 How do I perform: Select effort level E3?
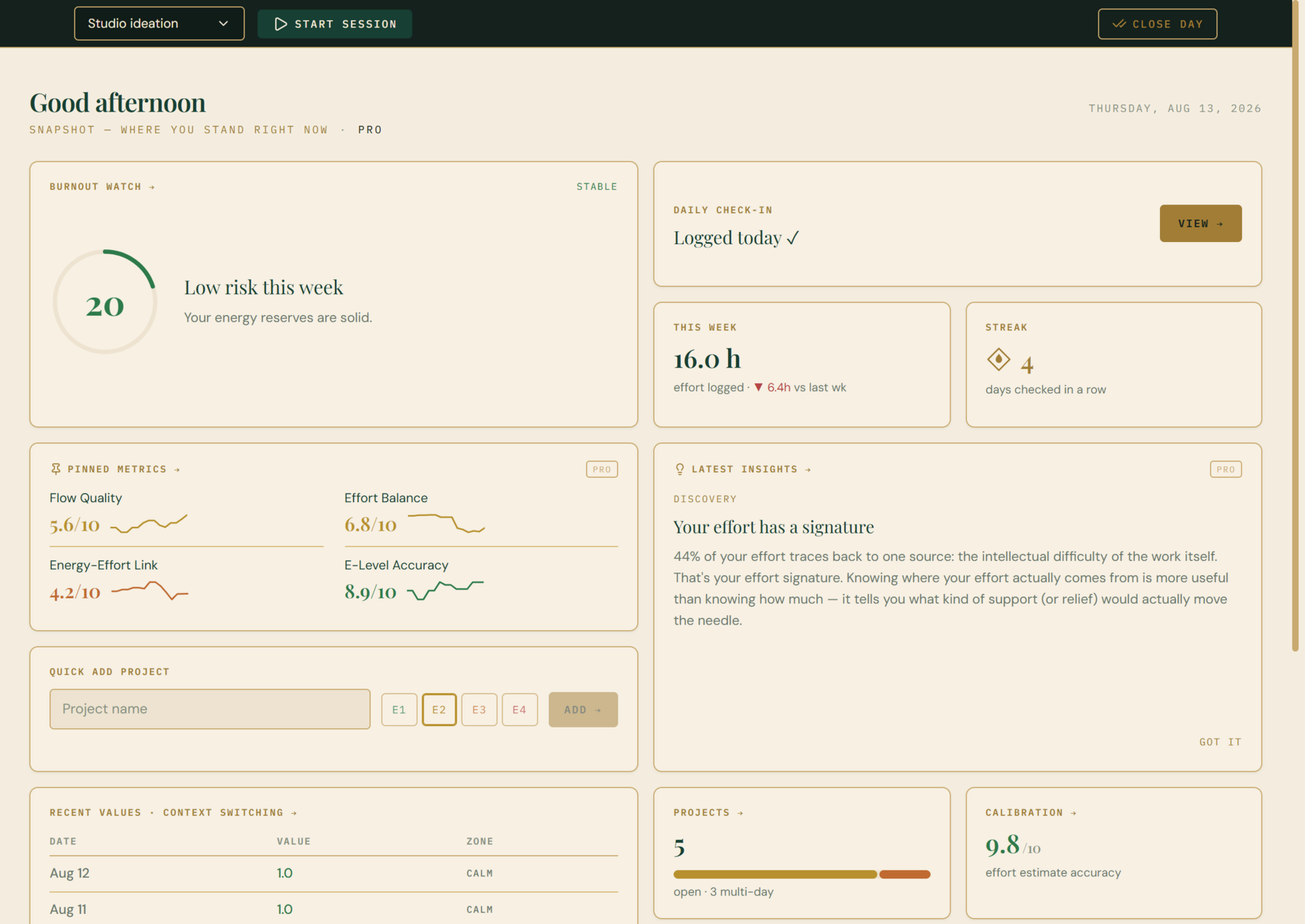point(479,709)
